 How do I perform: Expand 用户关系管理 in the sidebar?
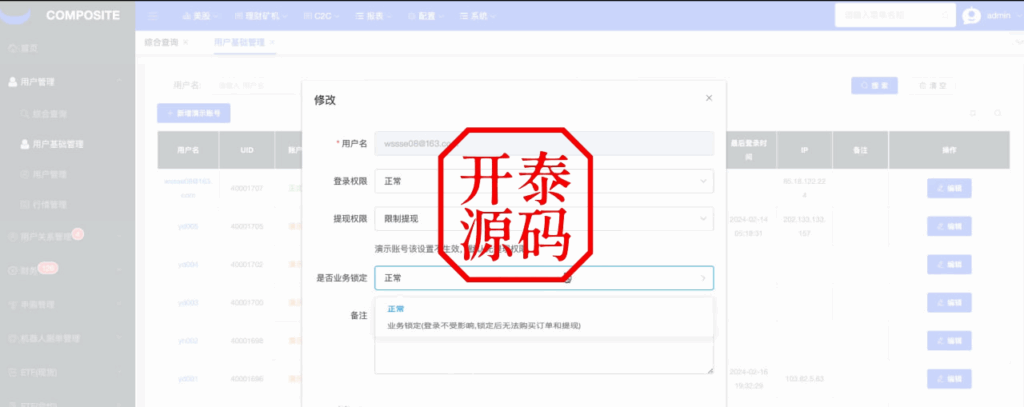coord(67,237)
